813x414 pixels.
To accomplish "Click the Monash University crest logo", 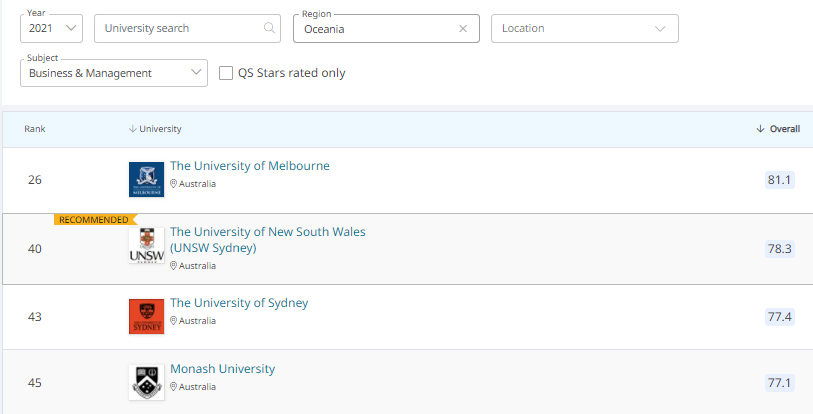I will [x=146, y=382].
